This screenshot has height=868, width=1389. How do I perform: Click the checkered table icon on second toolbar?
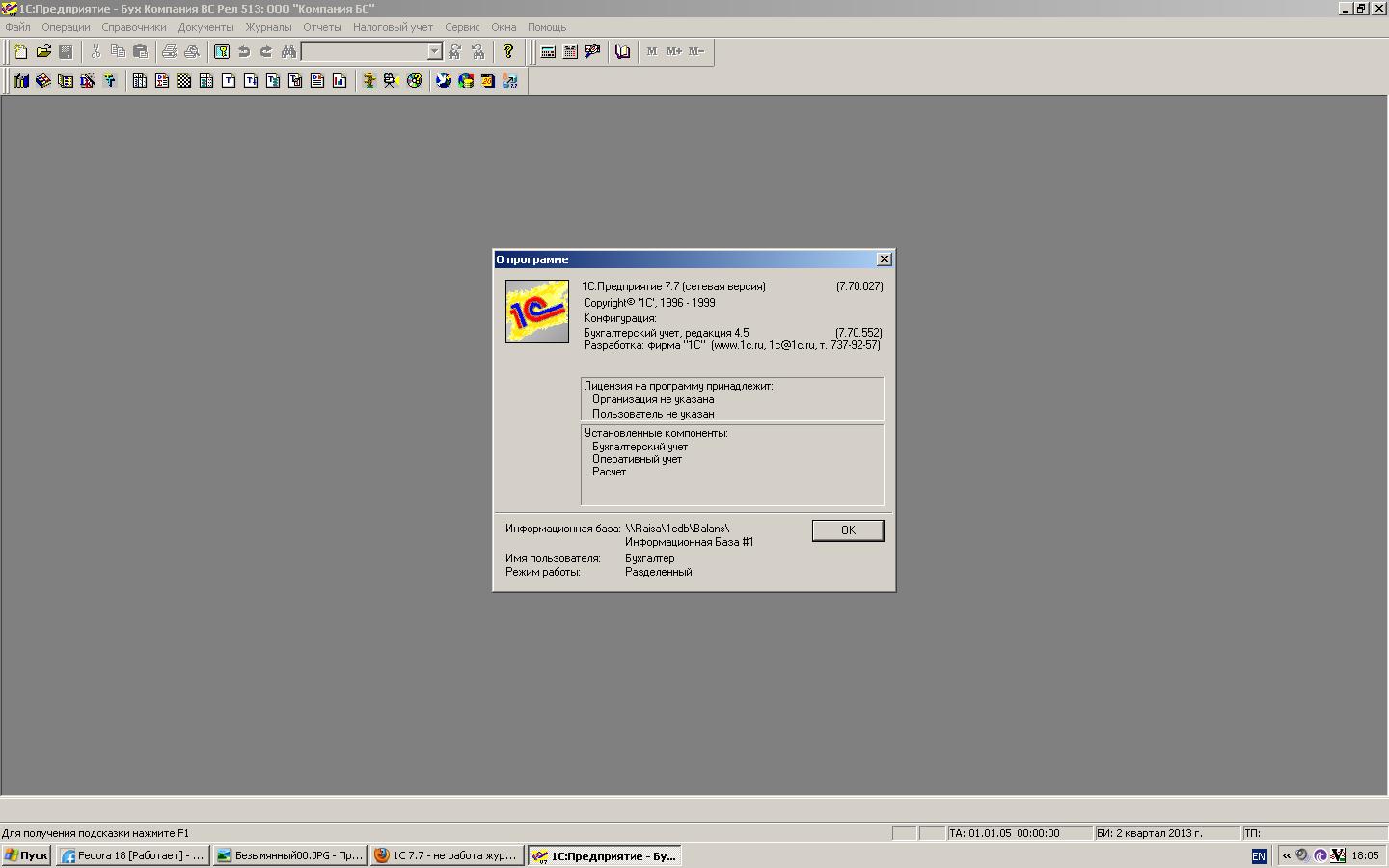pyautogui.click(x=184, y=81)
